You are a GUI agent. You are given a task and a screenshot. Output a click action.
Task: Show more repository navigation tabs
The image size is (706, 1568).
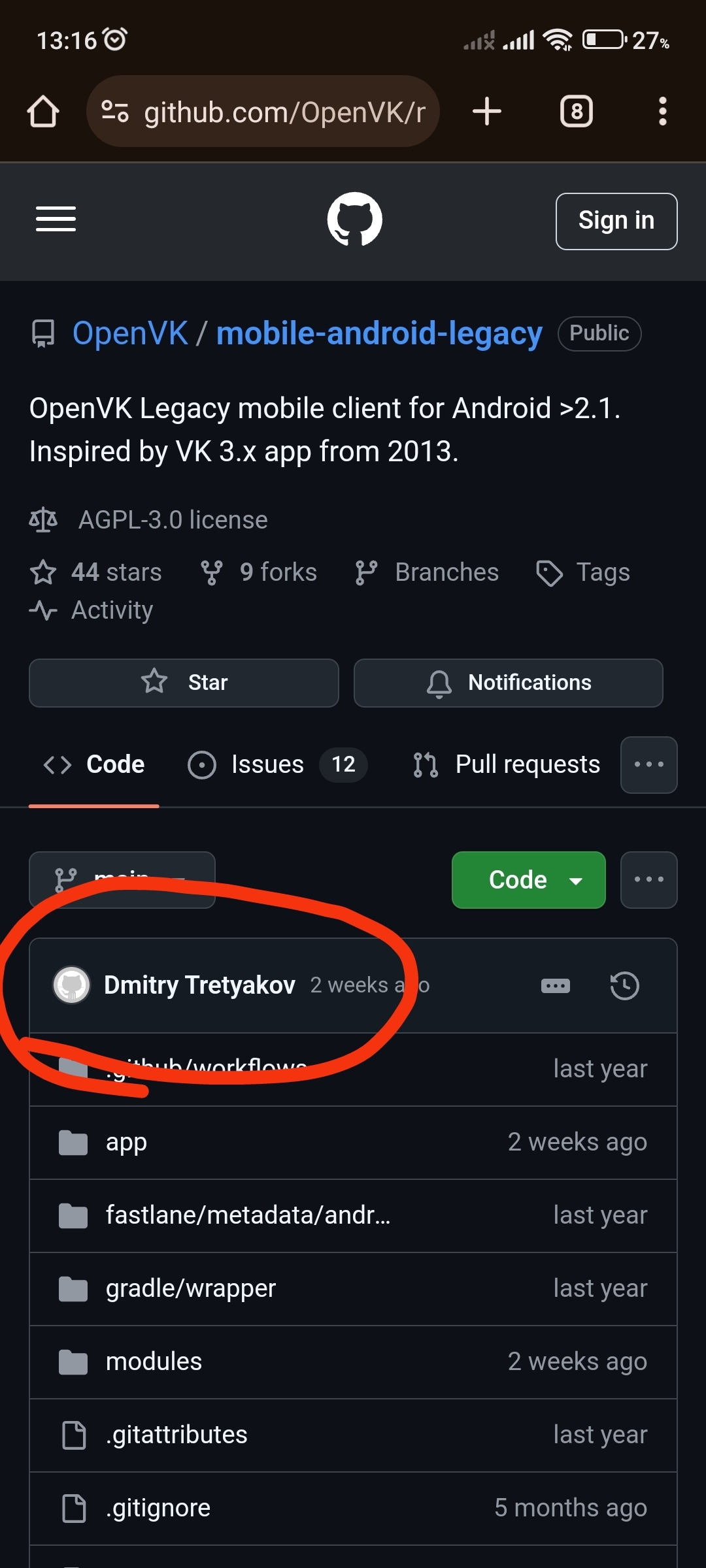pyautogui.click(x=648, y=765)
